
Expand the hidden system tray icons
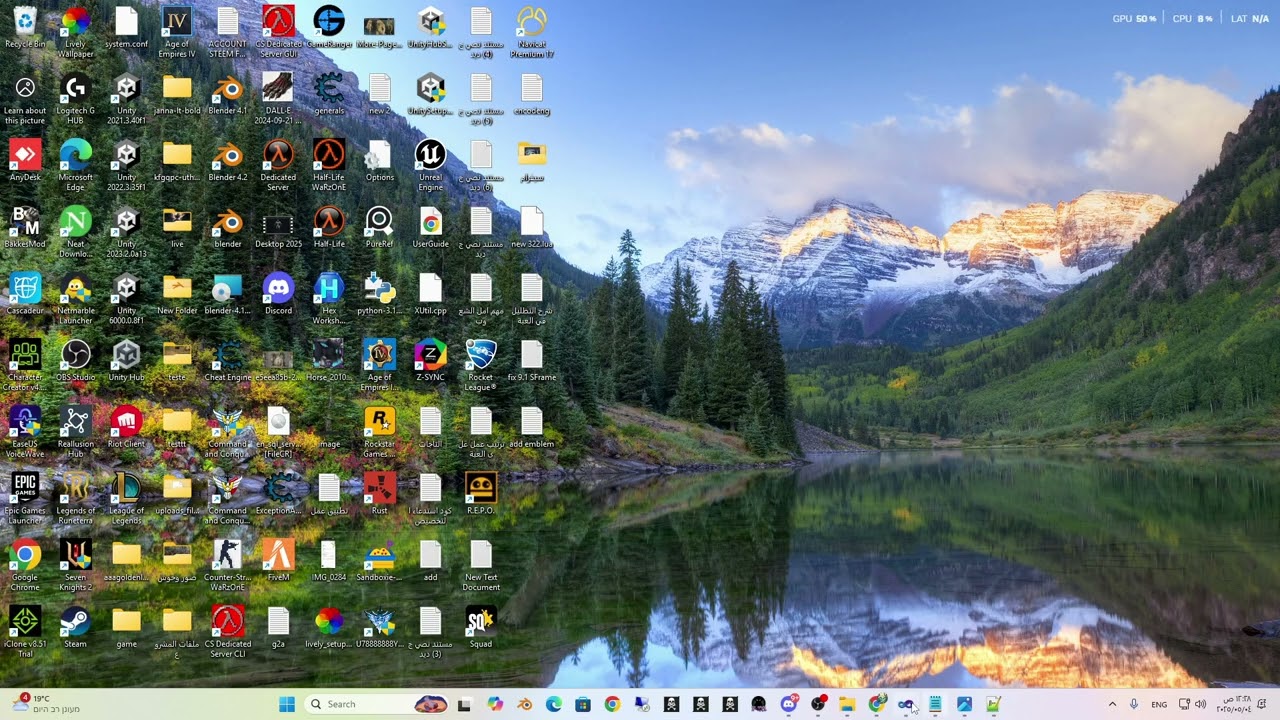pyautogui.click(x=1112, y=704)
